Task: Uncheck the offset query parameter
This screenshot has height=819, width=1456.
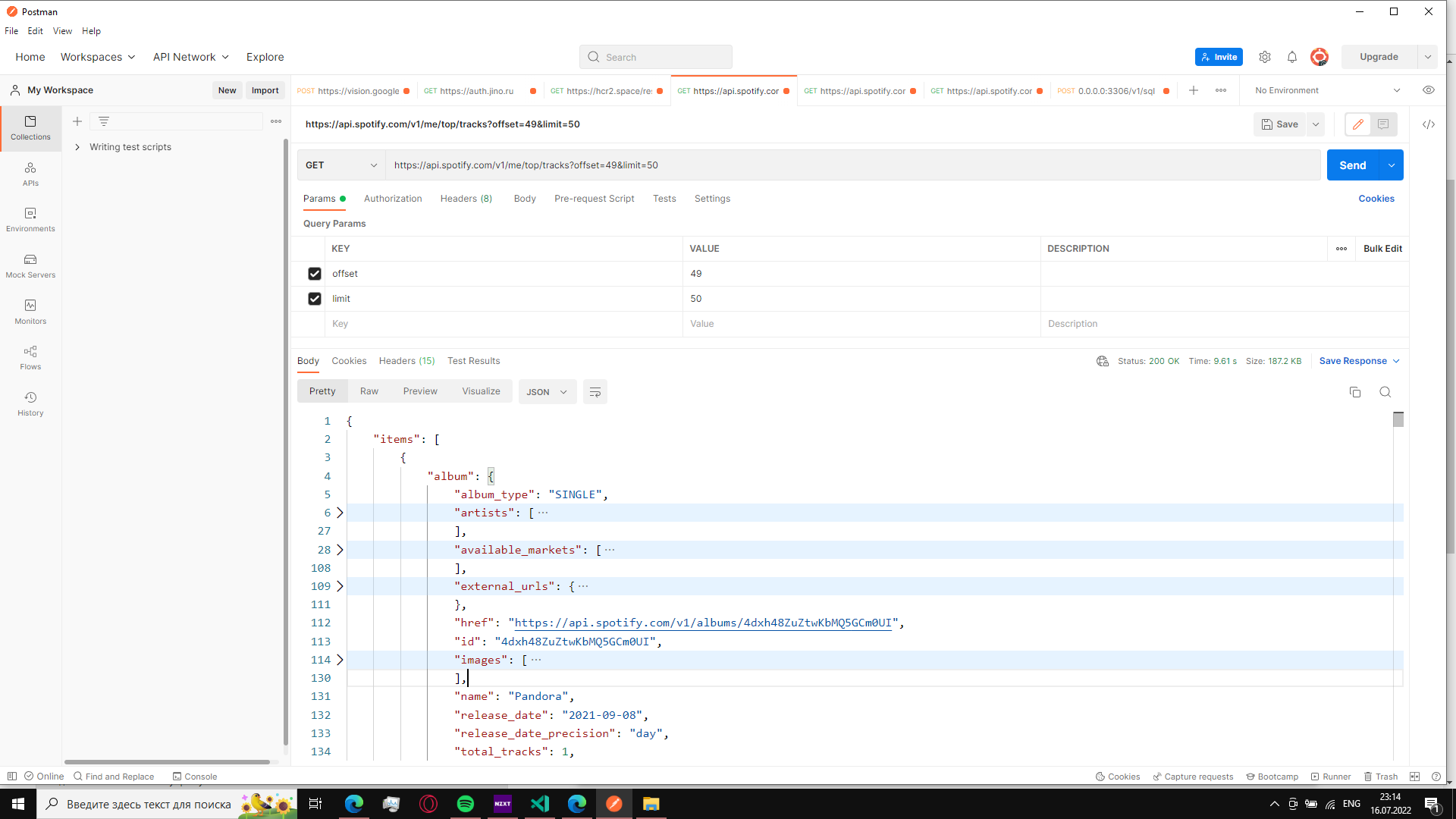Action: coord(315,274)
